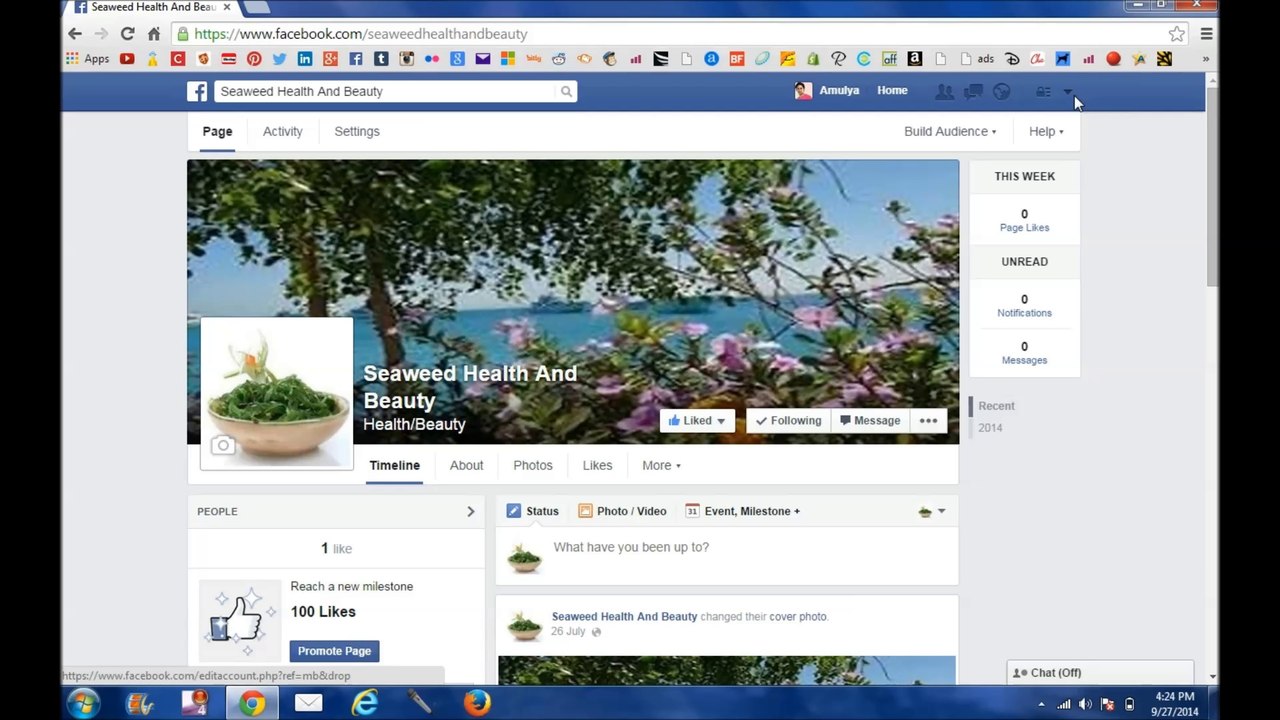Open the Amazon bookmark icon

point(914,59)
